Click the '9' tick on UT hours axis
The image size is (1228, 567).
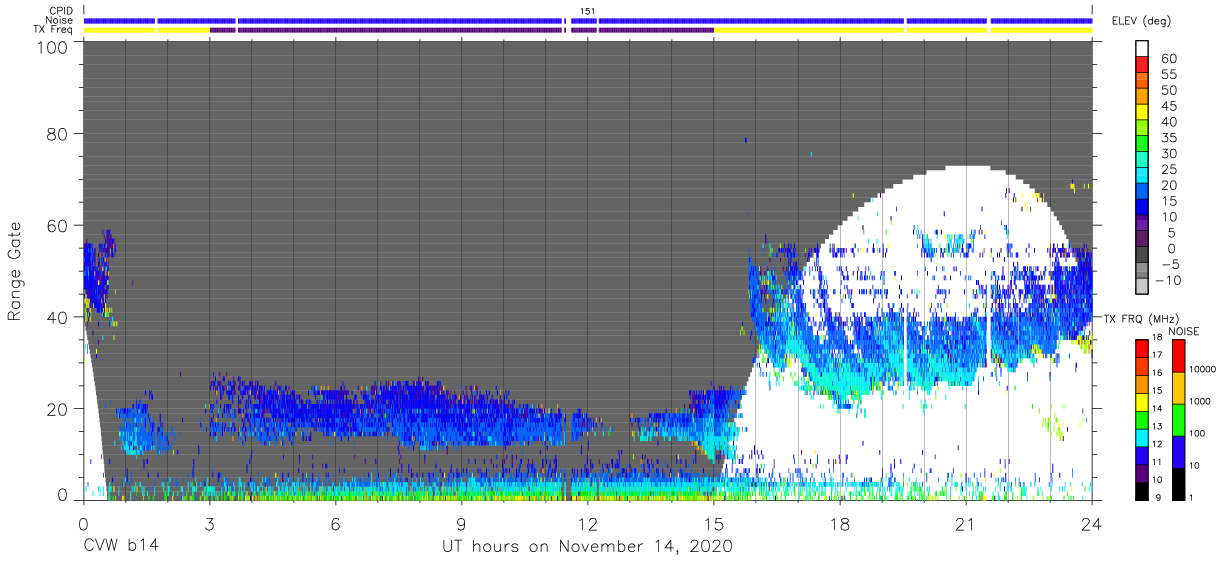coord(461,523)
